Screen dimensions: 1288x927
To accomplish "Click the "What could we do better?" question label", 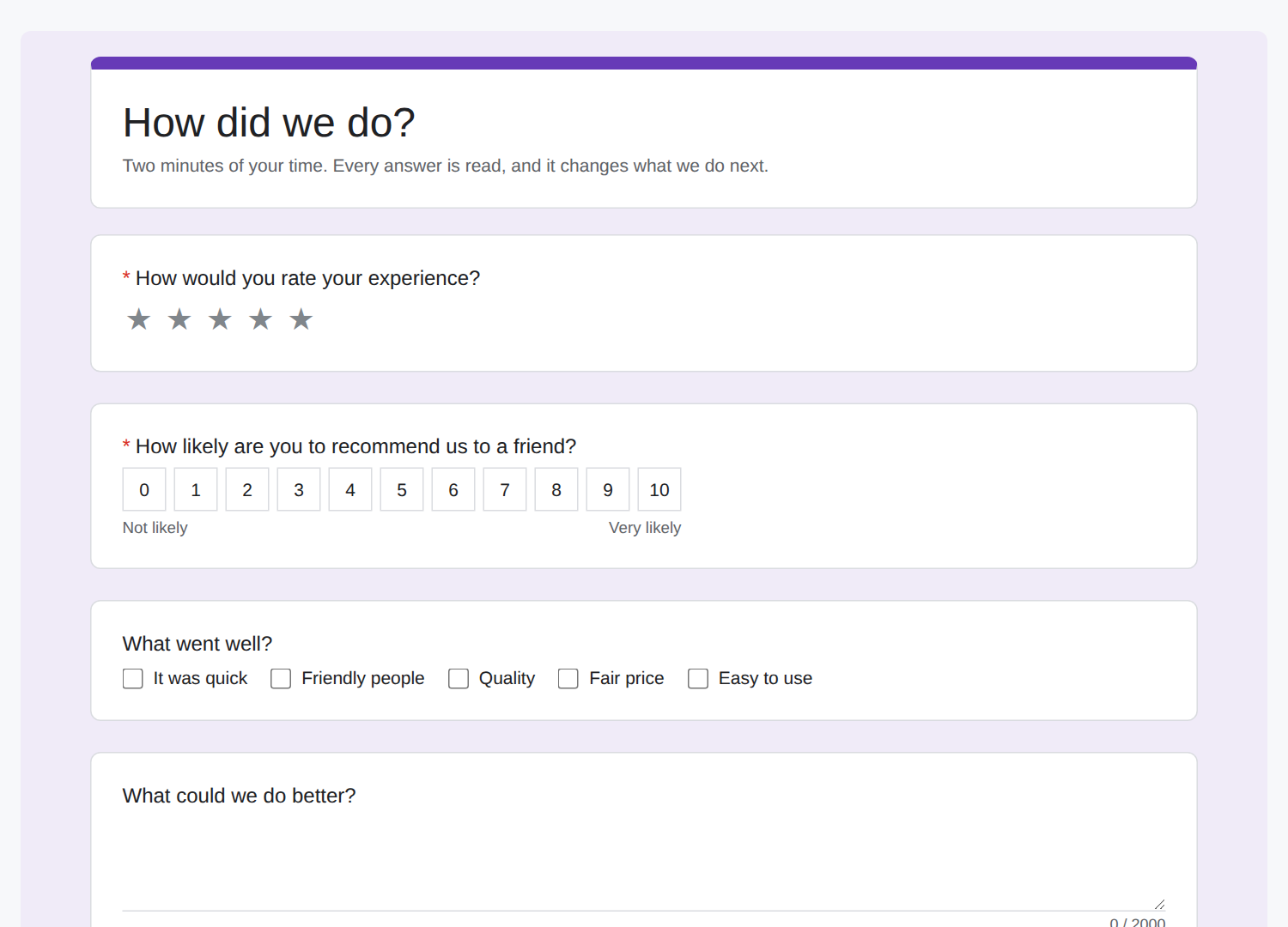I will (239, 796).
